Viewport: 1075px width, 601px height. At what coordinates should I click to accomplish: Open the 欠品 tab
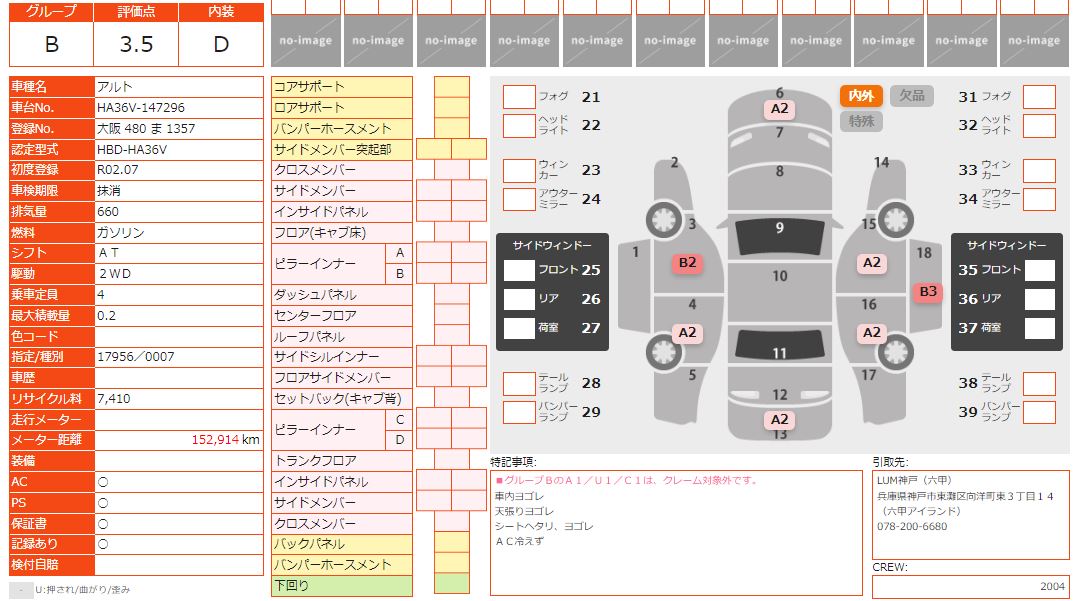pos(911,96)
